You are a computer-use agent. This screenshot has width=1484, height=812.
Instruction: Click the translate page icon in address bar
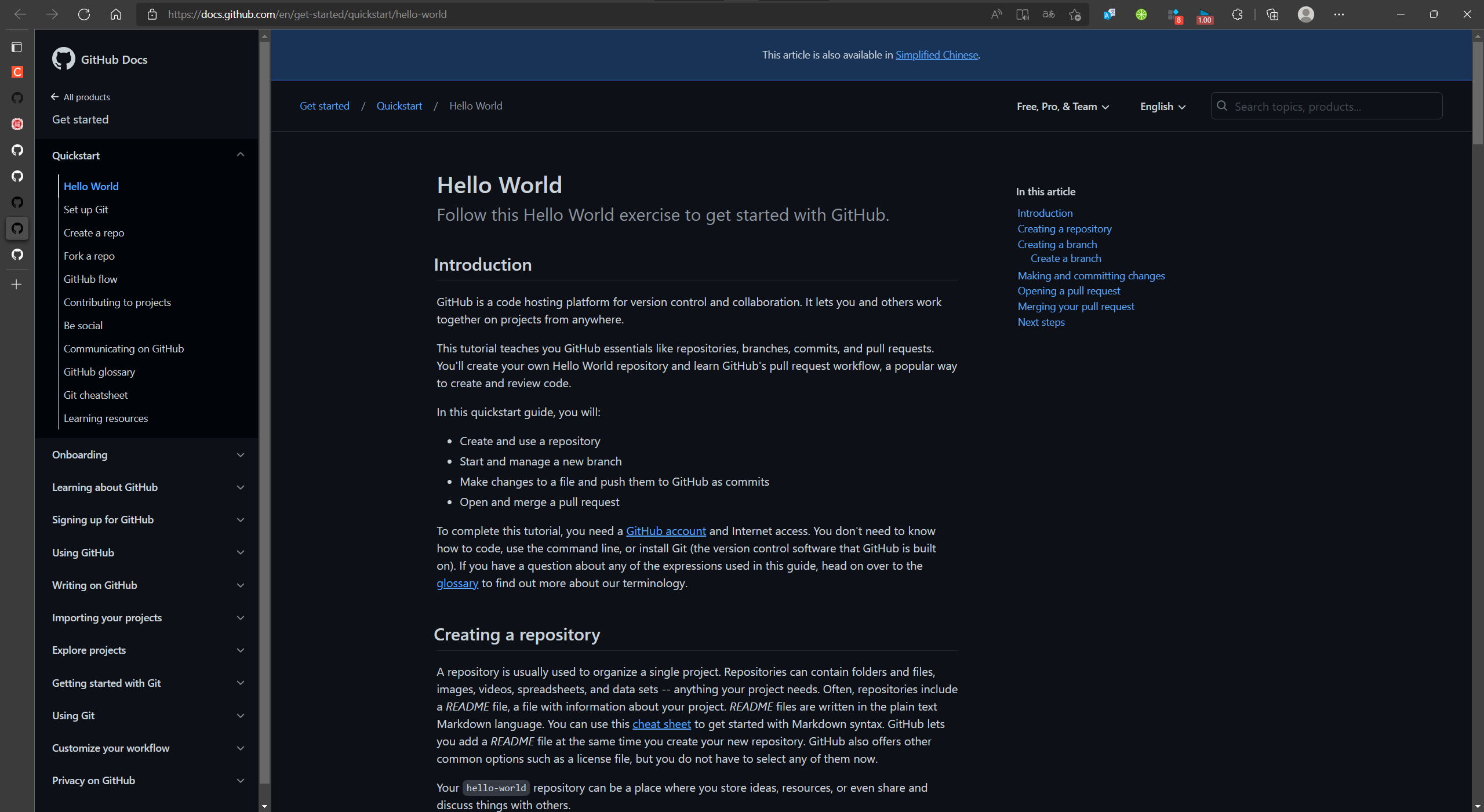(1048, 14)
